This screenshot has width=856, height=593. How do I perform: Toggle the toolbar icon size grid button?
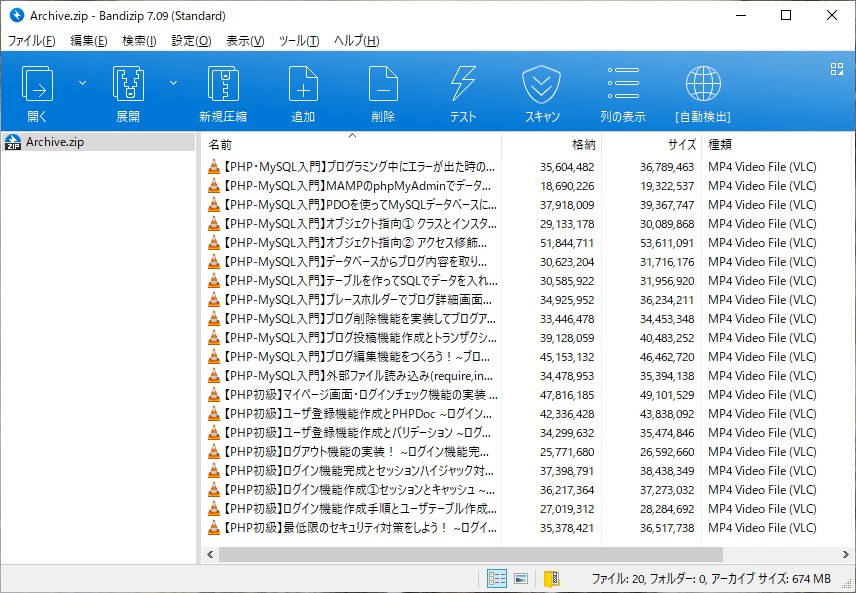pyautogui.click(x=837, y=70)
